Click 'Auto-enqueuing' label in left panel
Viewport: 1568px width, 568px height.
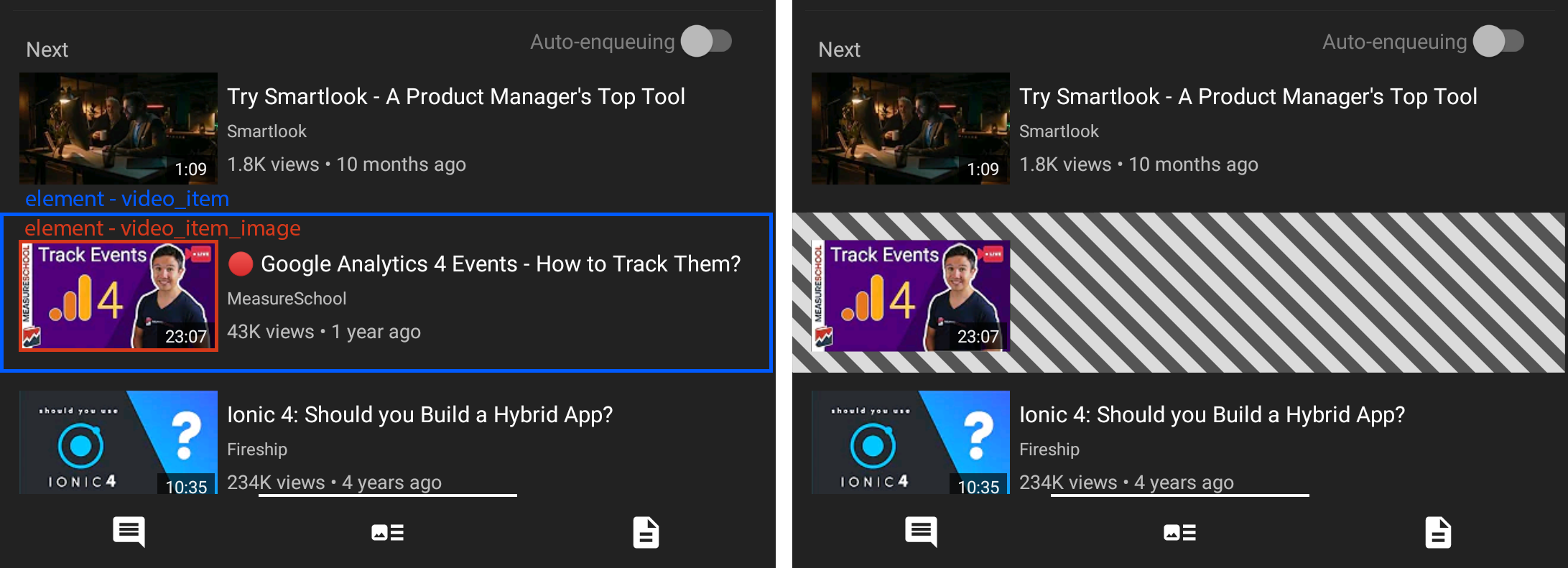[603, 42]
